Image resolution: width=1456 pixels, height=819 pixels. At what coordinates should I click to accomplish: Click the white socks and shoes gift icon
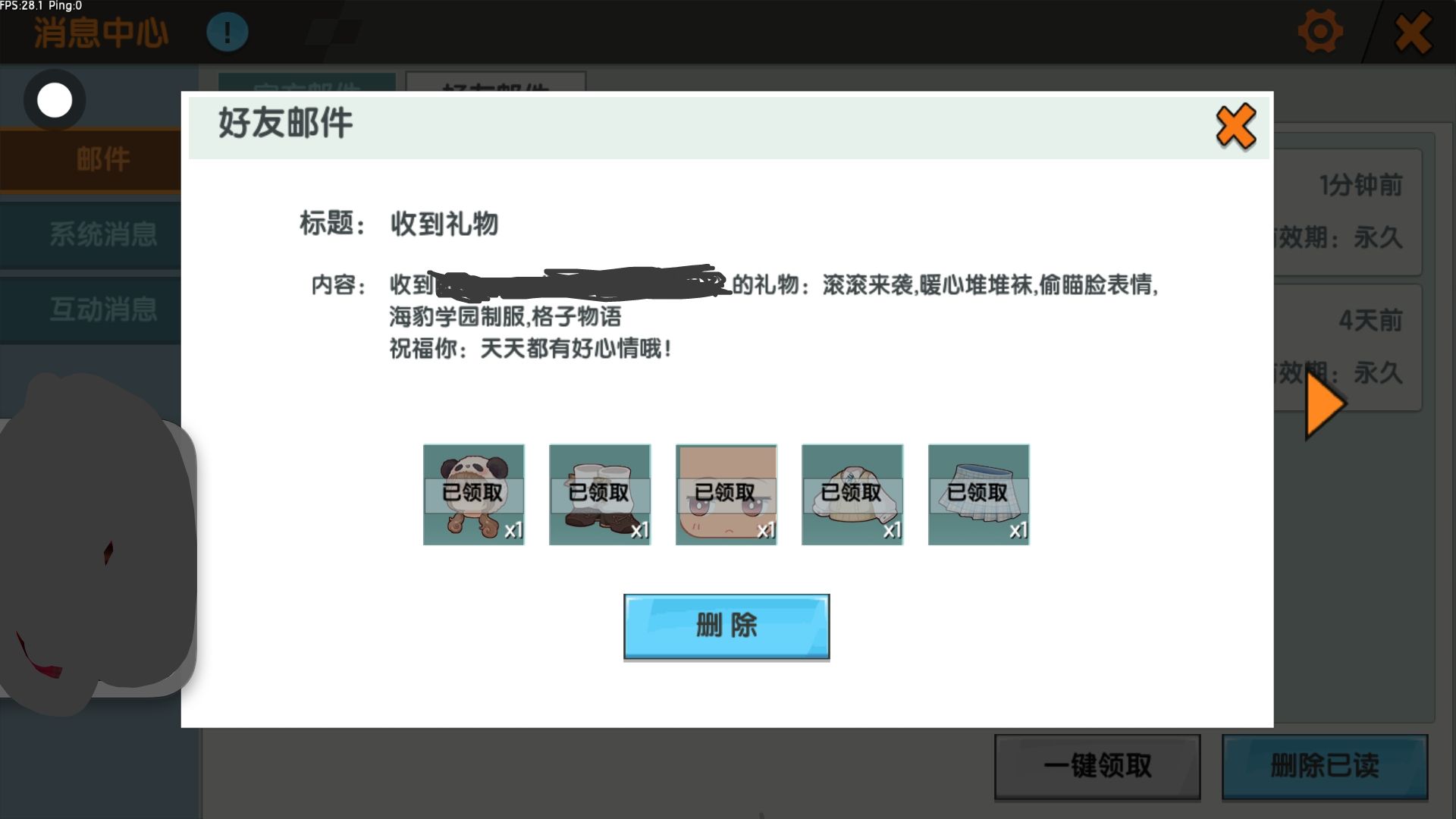pos(599,494)
